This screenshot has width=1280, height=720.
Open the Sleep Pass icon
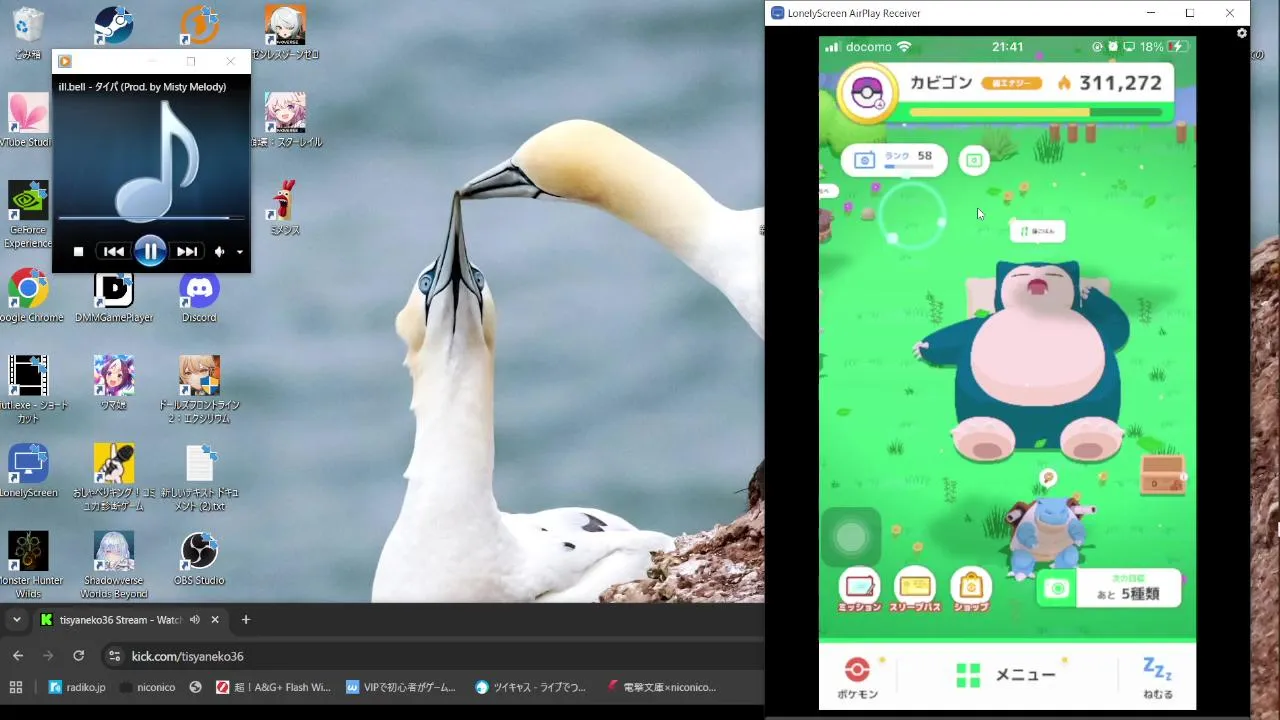(x=915, y=590)
